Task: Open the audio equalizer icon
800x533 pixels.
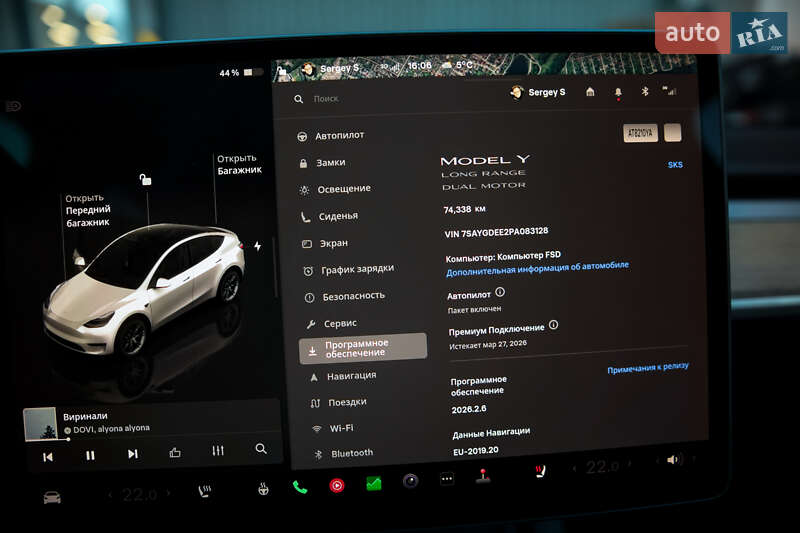Action: click(218, 451)
